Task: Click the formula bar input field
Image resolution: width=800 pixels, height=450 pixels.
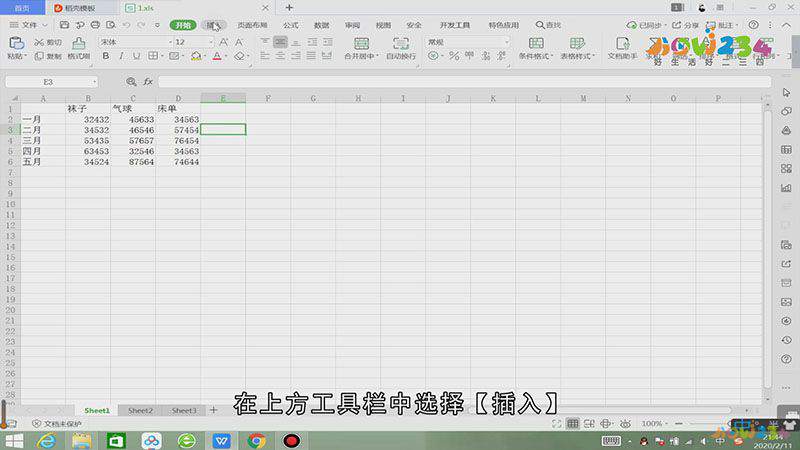Action: [x=464, y=82]
